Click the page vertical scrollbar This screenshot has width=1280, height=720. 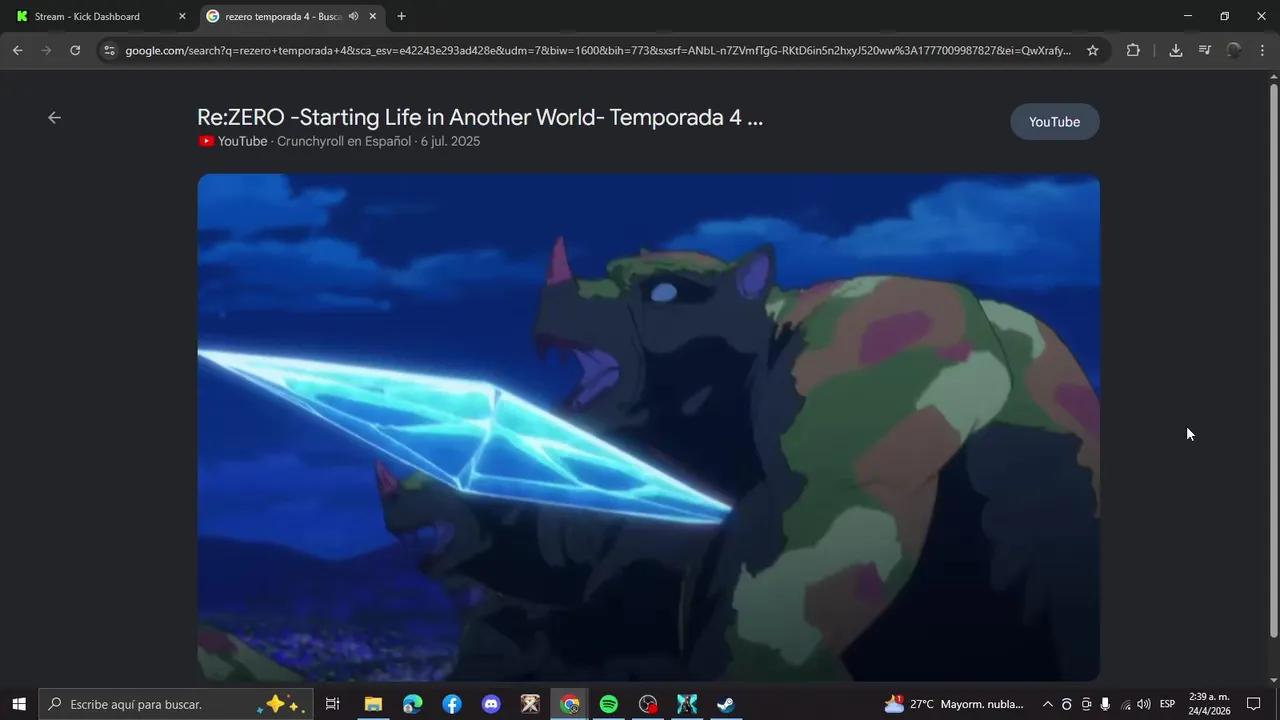[1273, 360]
